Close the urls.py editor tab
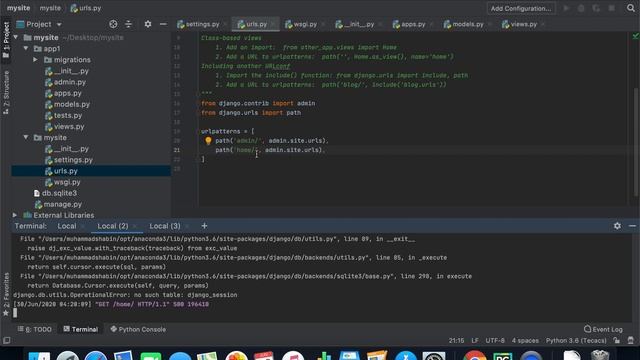This screenshot has height=360, width=640. pos(273,24)
